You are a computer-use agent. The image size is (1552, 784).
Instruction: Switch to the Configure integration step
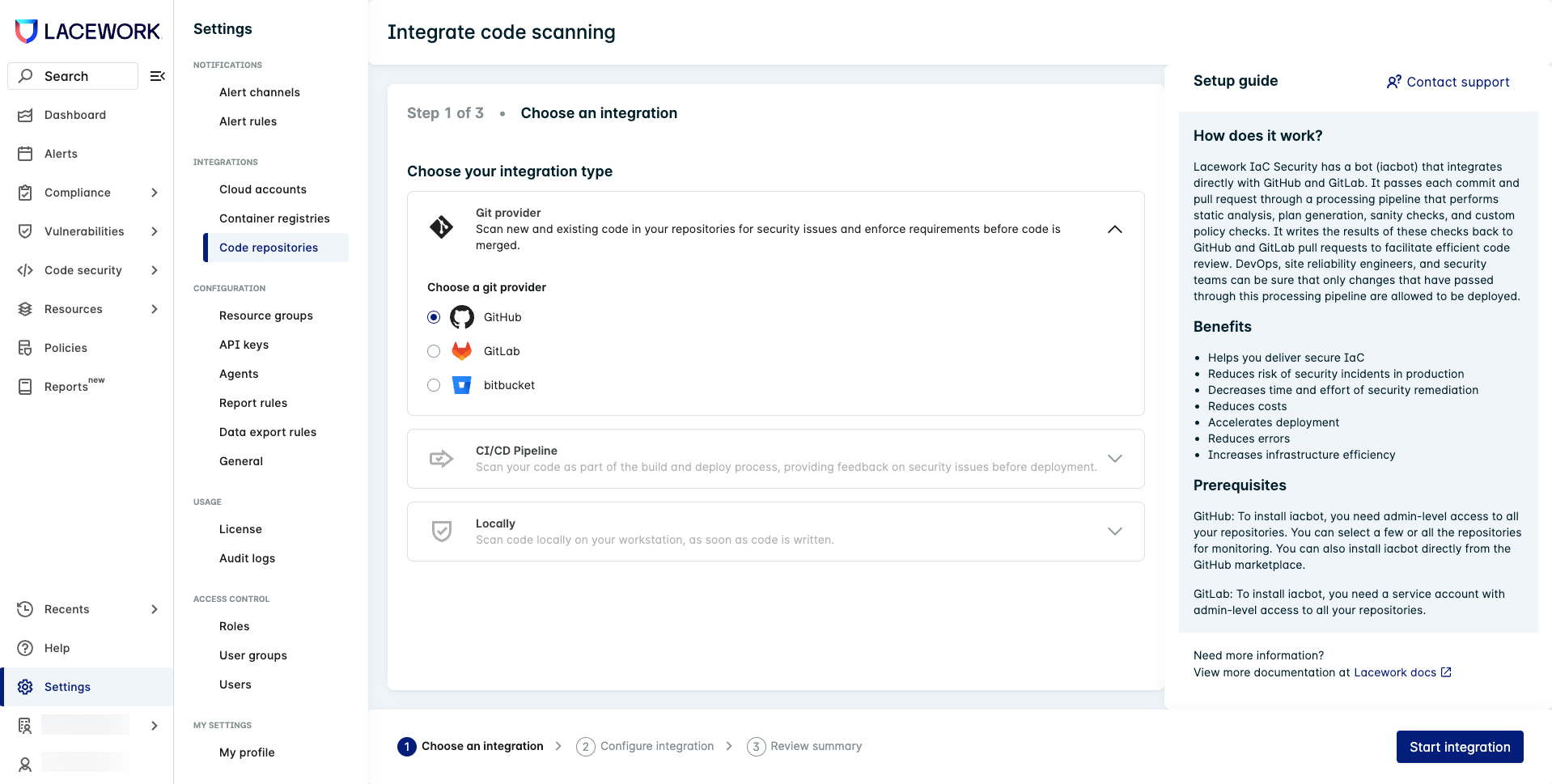click(x=656, y=745)
